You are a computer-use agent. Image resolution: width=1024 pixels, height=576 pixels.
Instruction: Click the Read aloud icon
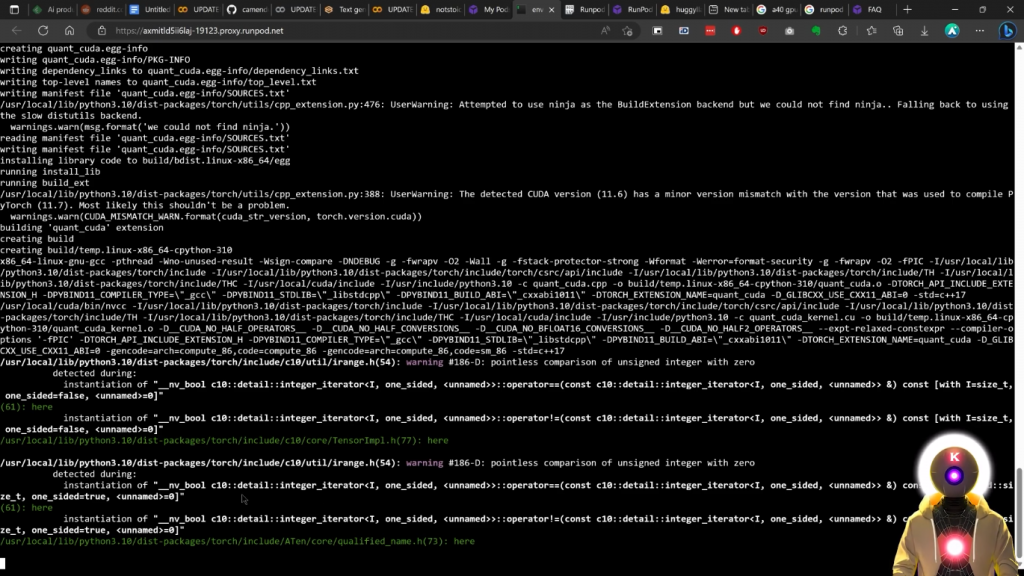[606, 31]
